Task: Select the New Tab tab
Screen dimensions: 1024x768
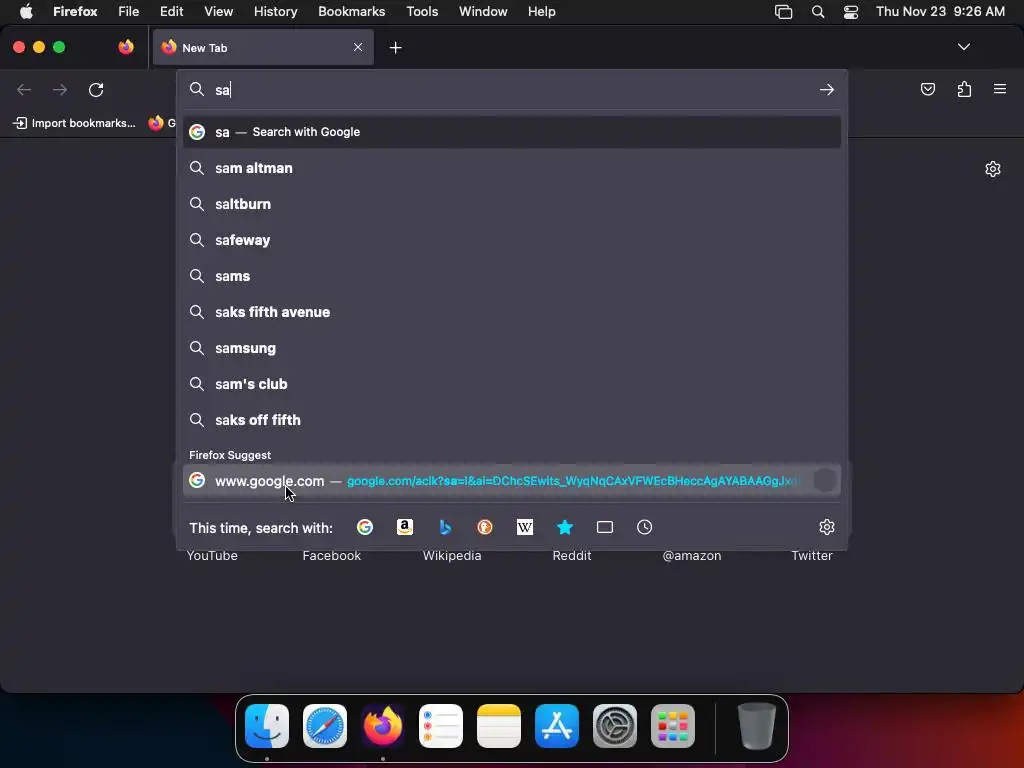Action: pos(263,48)
